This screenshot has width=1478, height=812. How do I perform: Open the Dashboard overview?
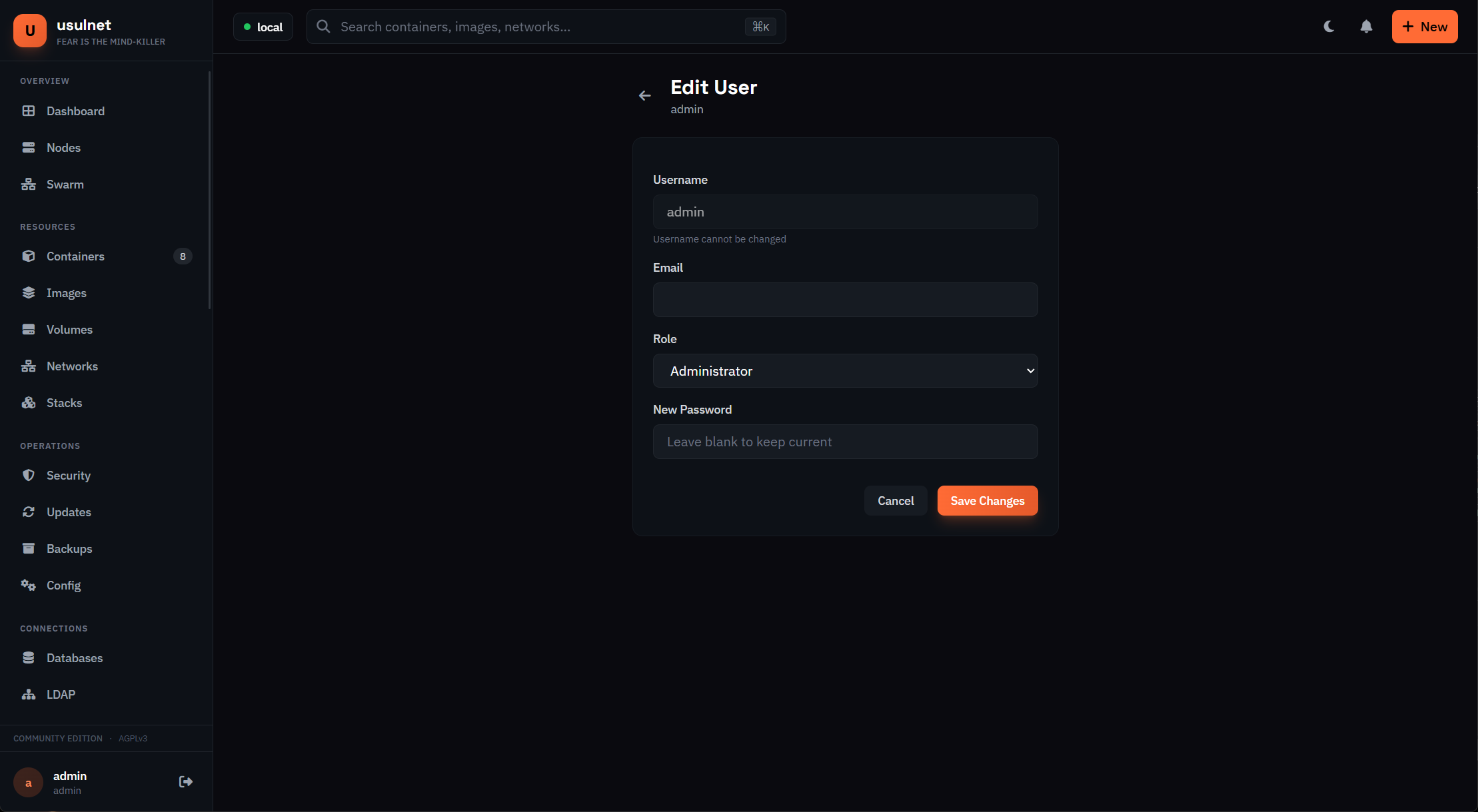click(75, 111)
